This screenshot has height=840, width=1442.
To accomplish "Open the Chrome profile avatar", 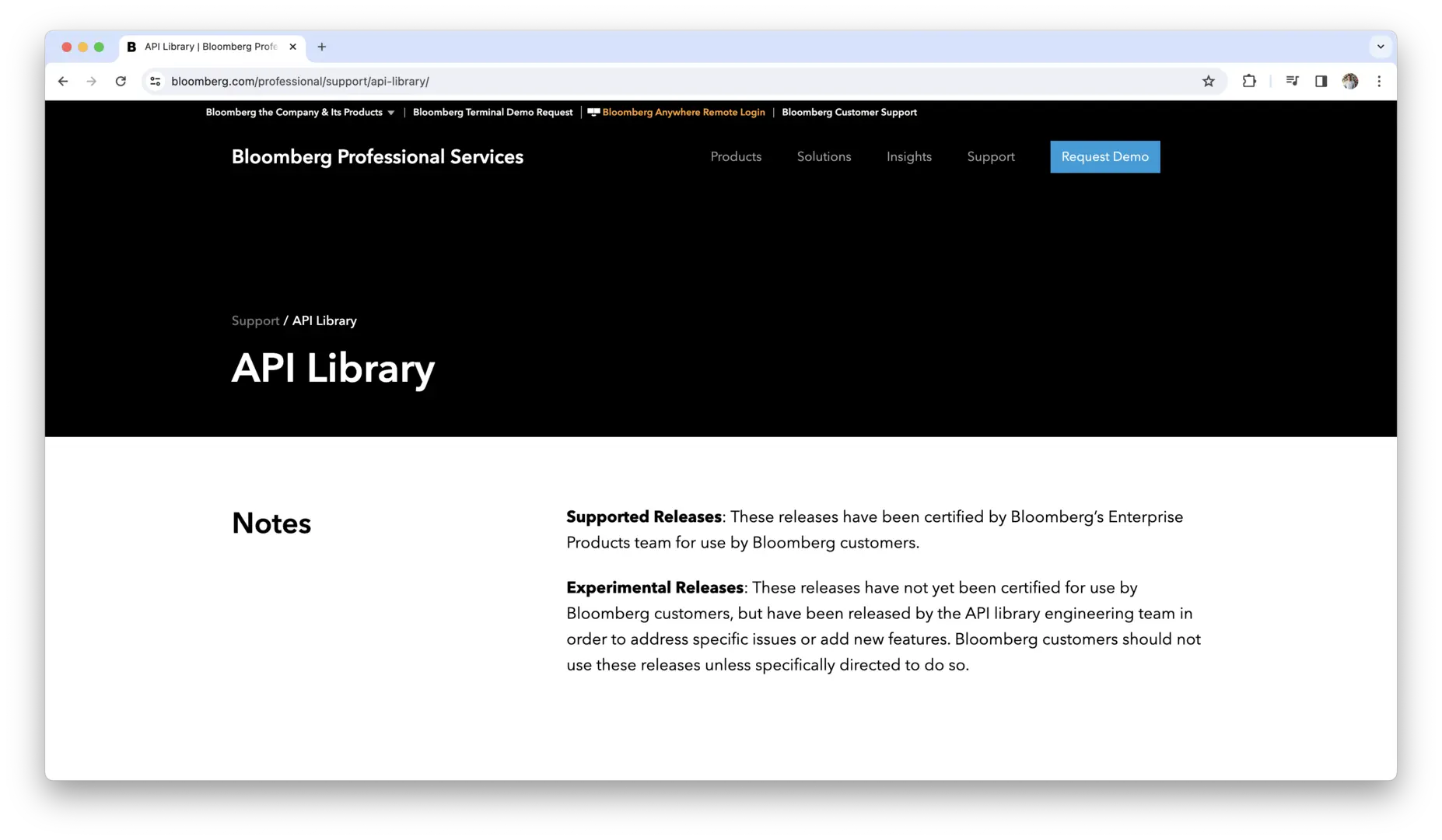I will 1350,81.
